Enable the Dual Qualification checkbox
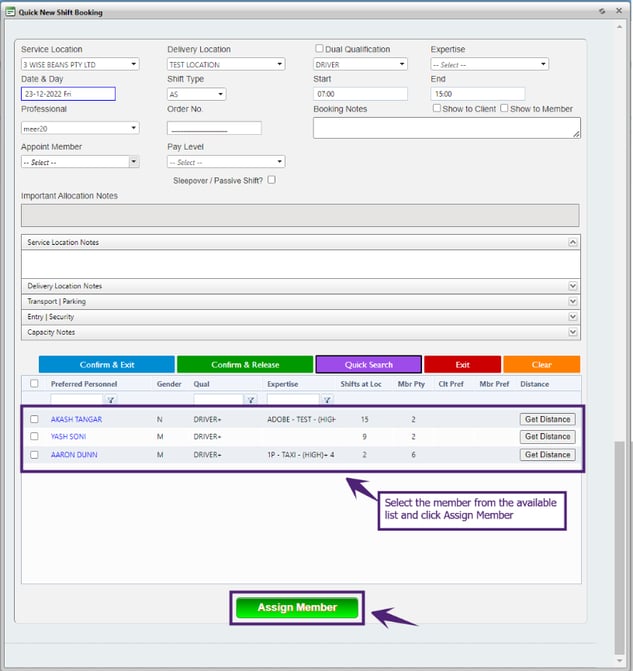 click(x=319, y=48)
